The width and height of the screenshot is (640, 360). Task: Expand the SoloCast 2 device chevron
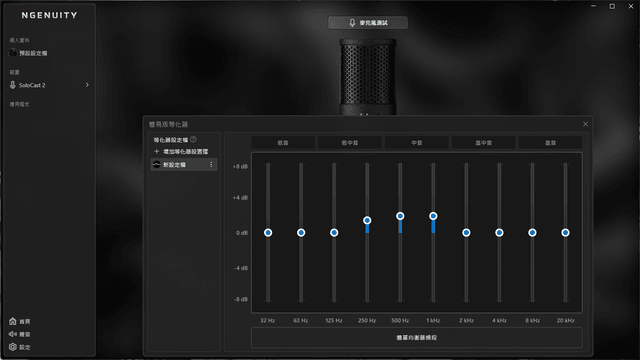pos(87,85)
